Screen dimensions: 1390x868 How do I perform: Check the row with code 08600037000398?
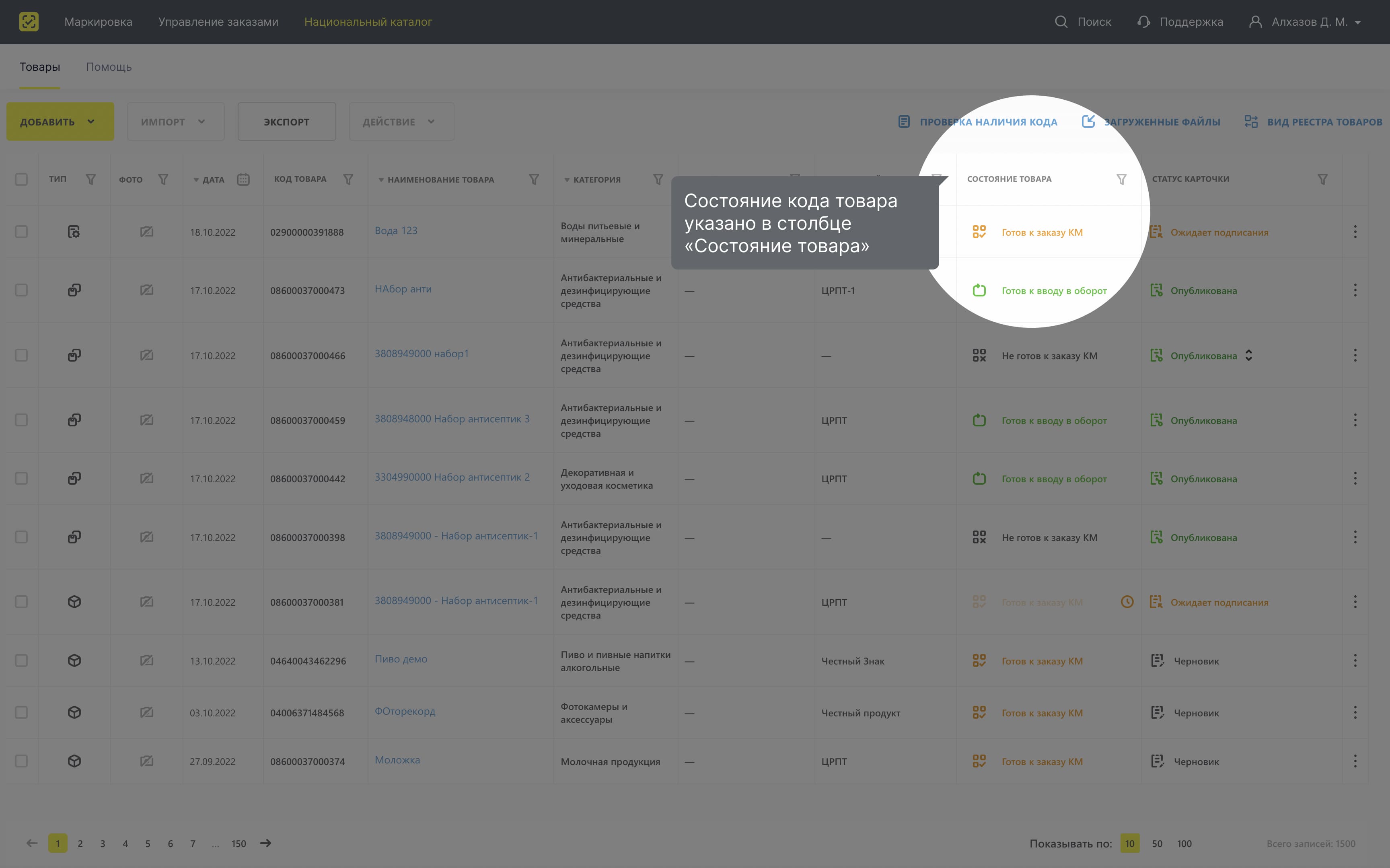click(21, 537)
